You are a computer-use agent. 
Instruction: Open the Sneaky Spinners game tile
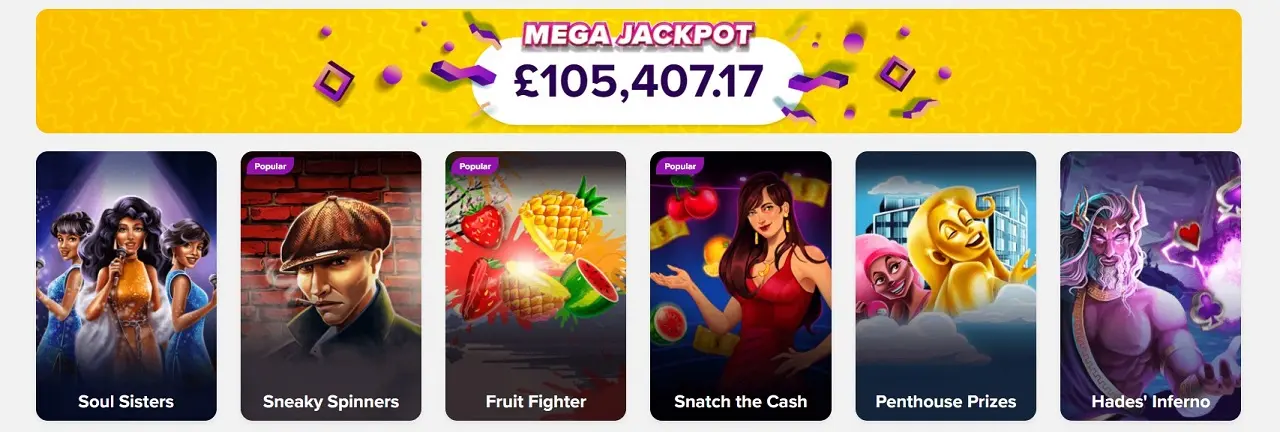(x=331, y=285)
